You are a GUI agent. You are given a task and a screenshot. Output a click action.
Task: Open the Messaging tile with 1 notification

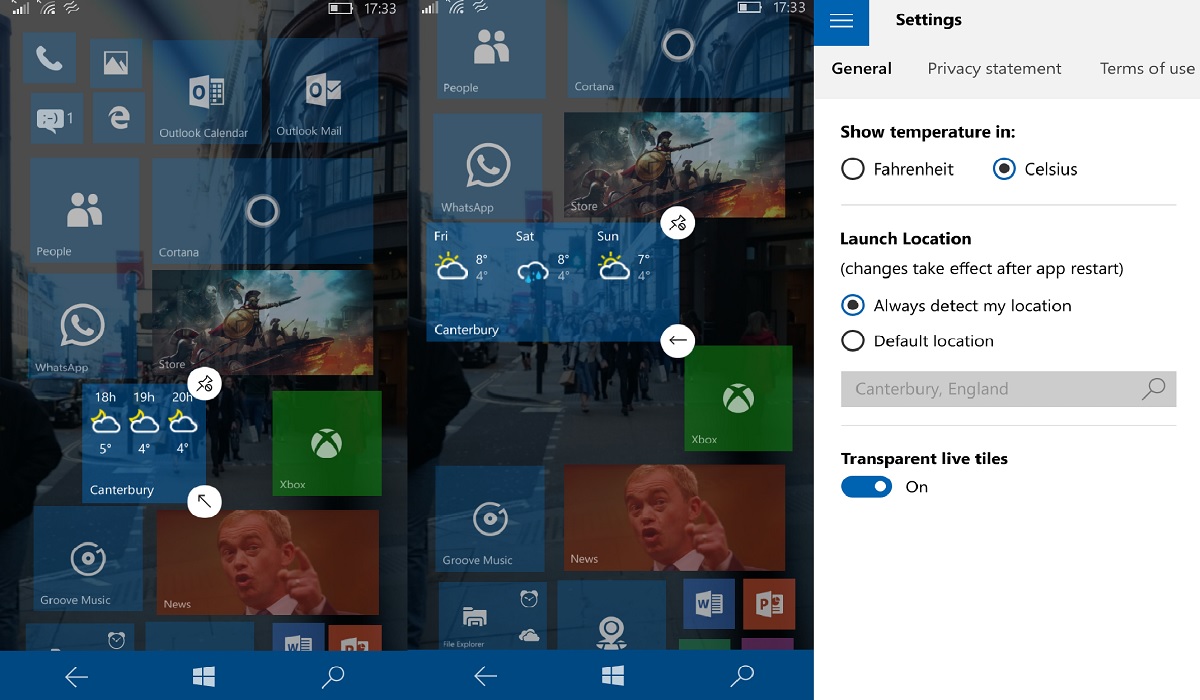[x=56, y=119]
